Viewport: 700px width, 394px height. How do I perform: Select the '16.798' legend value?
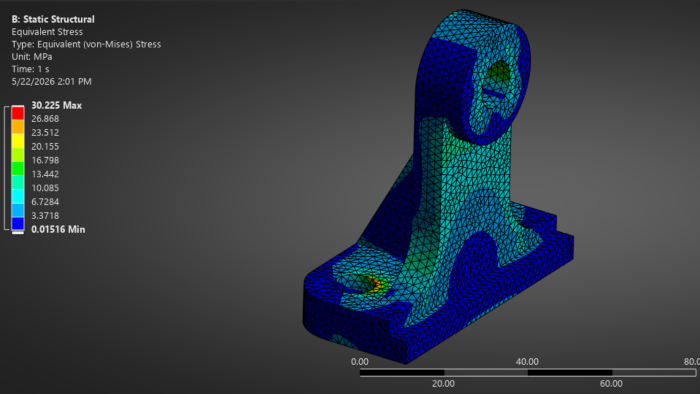[x=45, y=160]
